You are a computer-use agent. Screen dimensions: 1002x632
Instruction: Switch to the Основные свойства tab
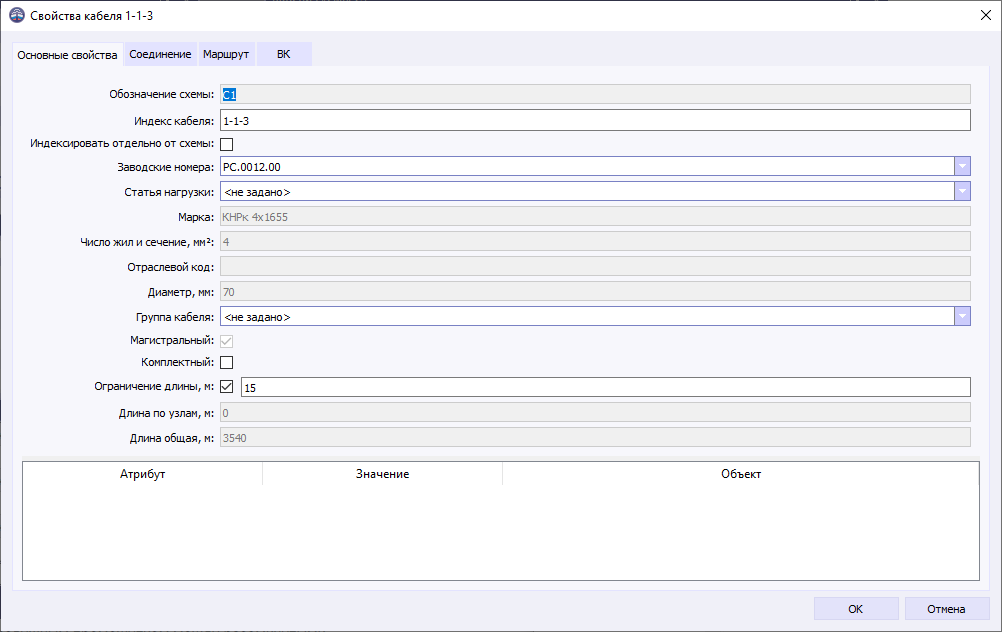(x=67, y=55)
